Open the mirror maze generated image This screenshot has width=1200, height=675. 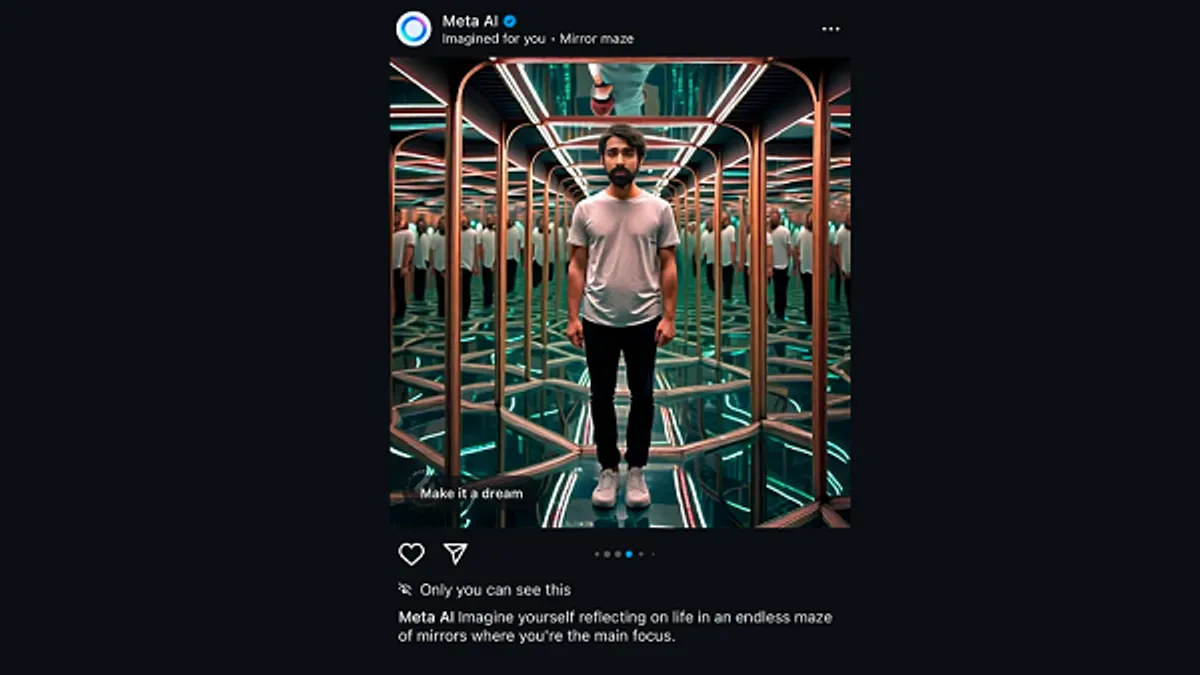point(620,292)
